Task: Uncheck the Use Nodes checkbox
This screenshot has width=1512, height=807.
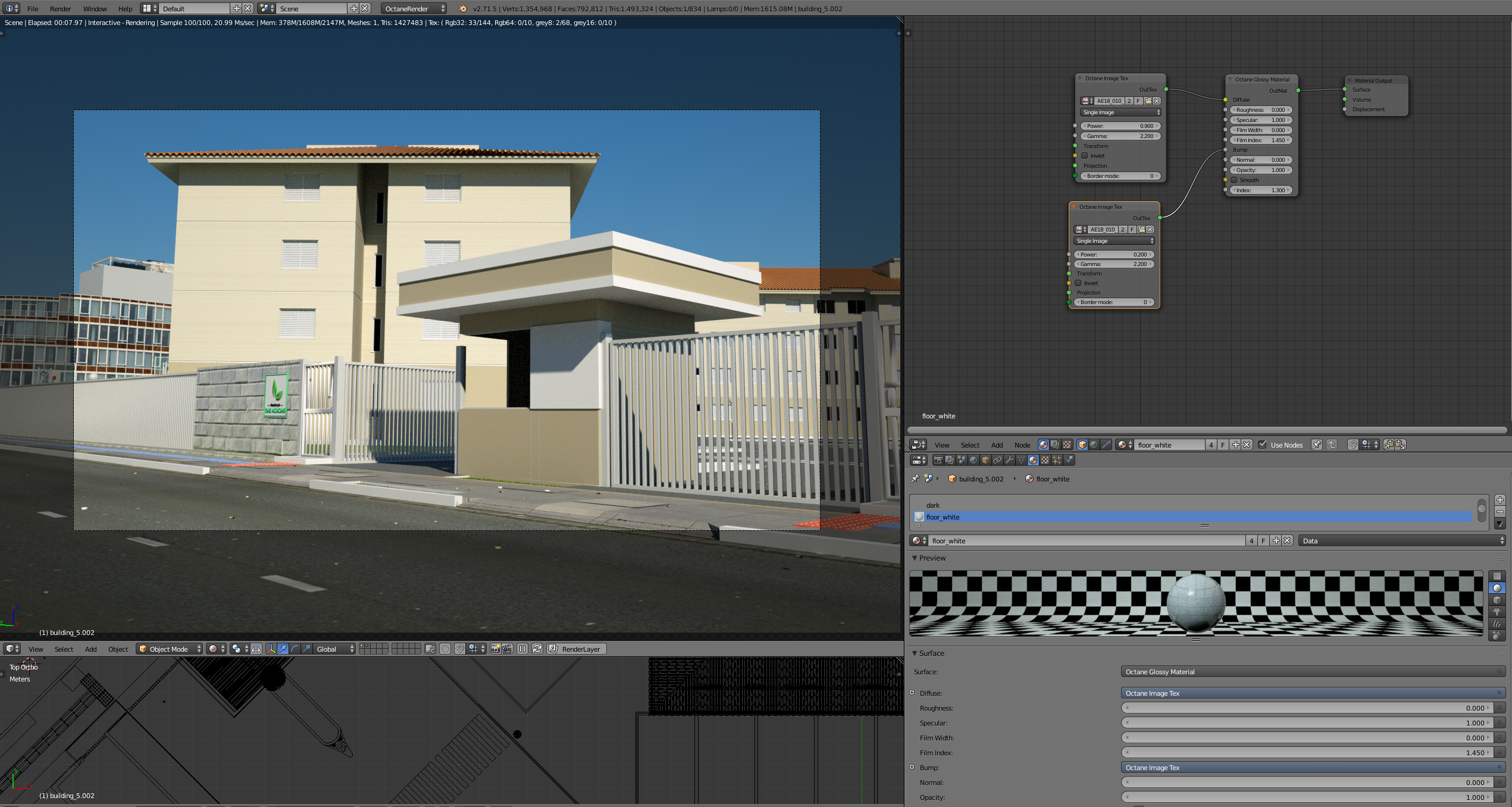Action: tap(1263, 445)
